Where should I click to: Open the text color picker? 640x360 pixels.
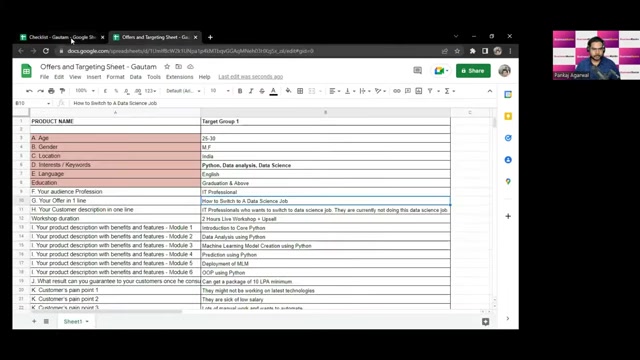tap(273, 91)
